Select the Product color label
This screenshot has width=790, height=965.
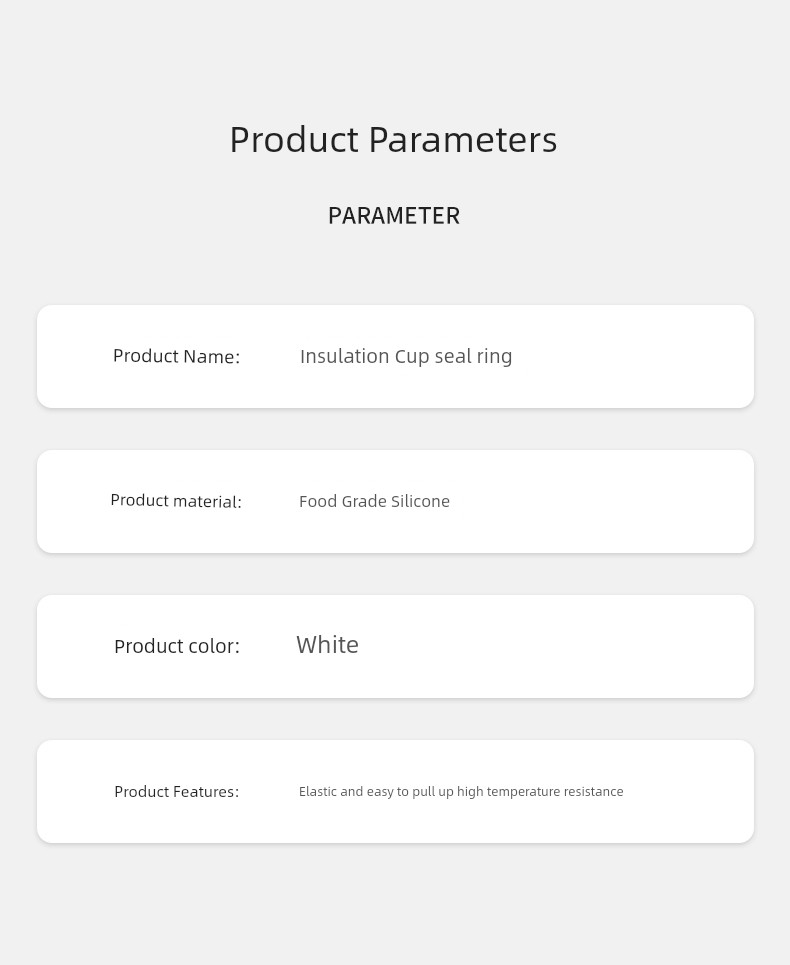[x=177, y=646]
